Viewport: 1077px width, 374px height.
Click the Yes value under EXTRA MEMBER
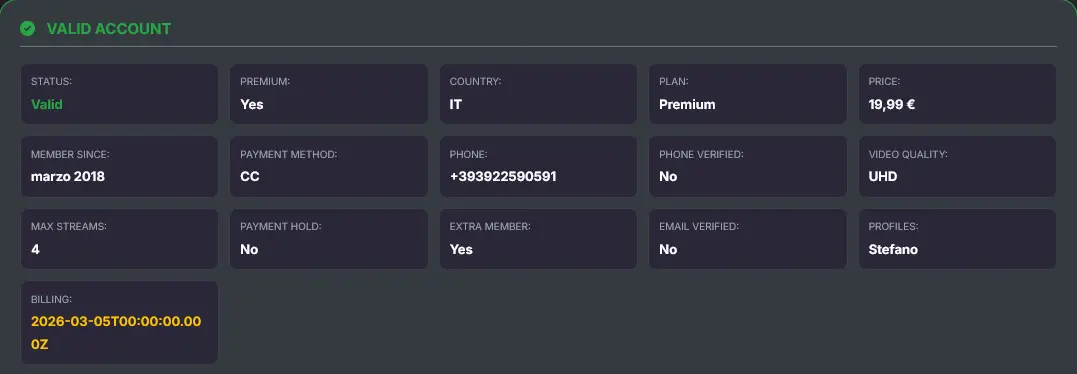pyautogui.click(x=462, y=249)
